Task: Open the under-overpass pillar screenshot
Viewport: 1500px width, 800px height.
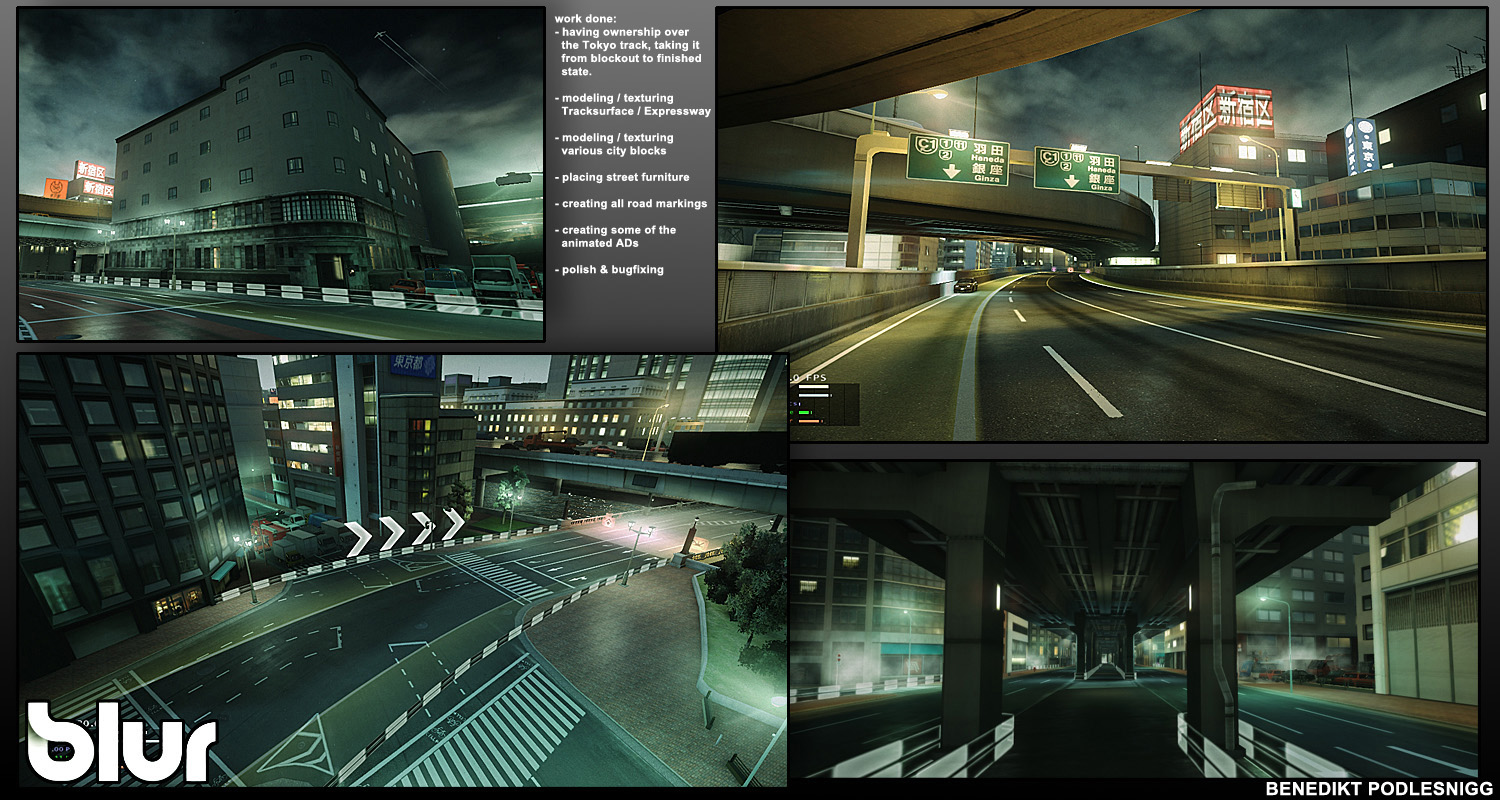Action: pos(1133,620)
